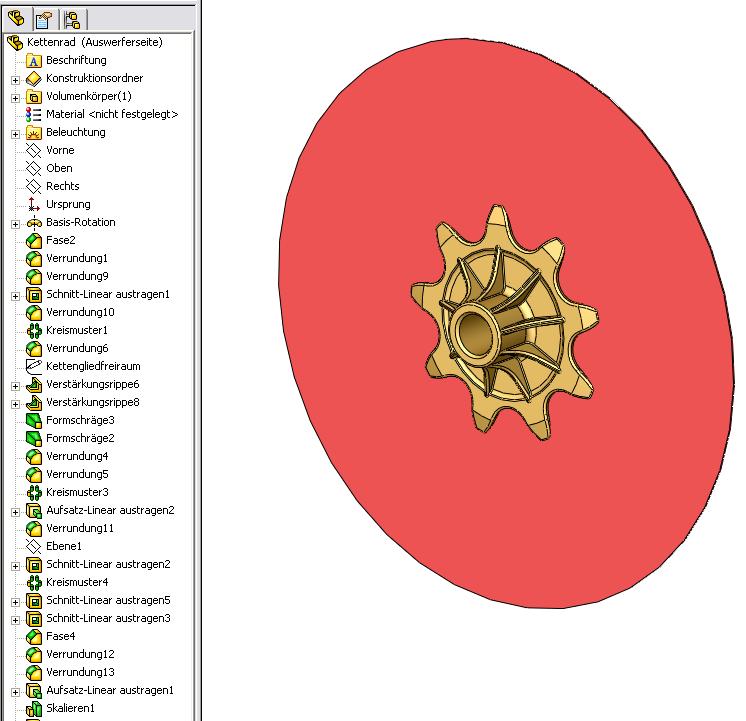Switch to the PropertyManager tab
The image size is (746, 721).
(44, 20)
